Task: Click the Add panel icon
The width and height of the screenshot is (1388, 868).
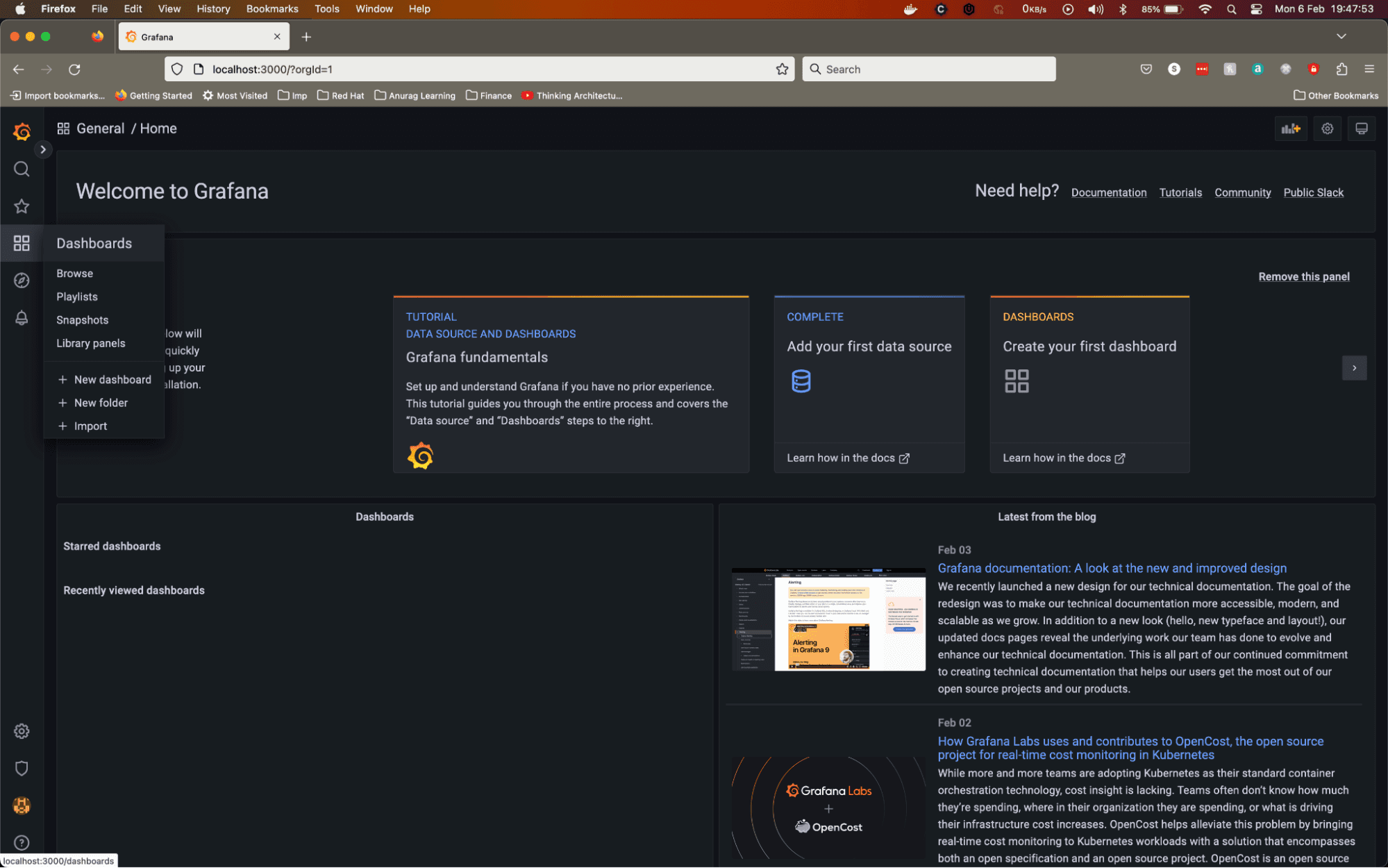Action: pyautogui.click(x=1290, y=128)
